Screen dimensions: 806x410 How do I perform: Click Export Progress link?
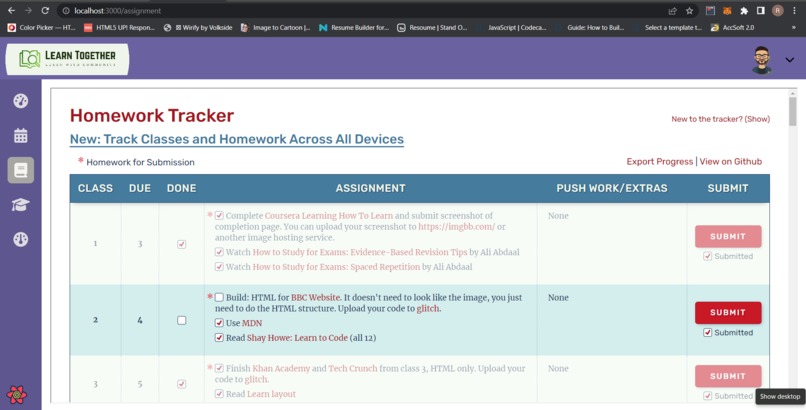point(660,161)
